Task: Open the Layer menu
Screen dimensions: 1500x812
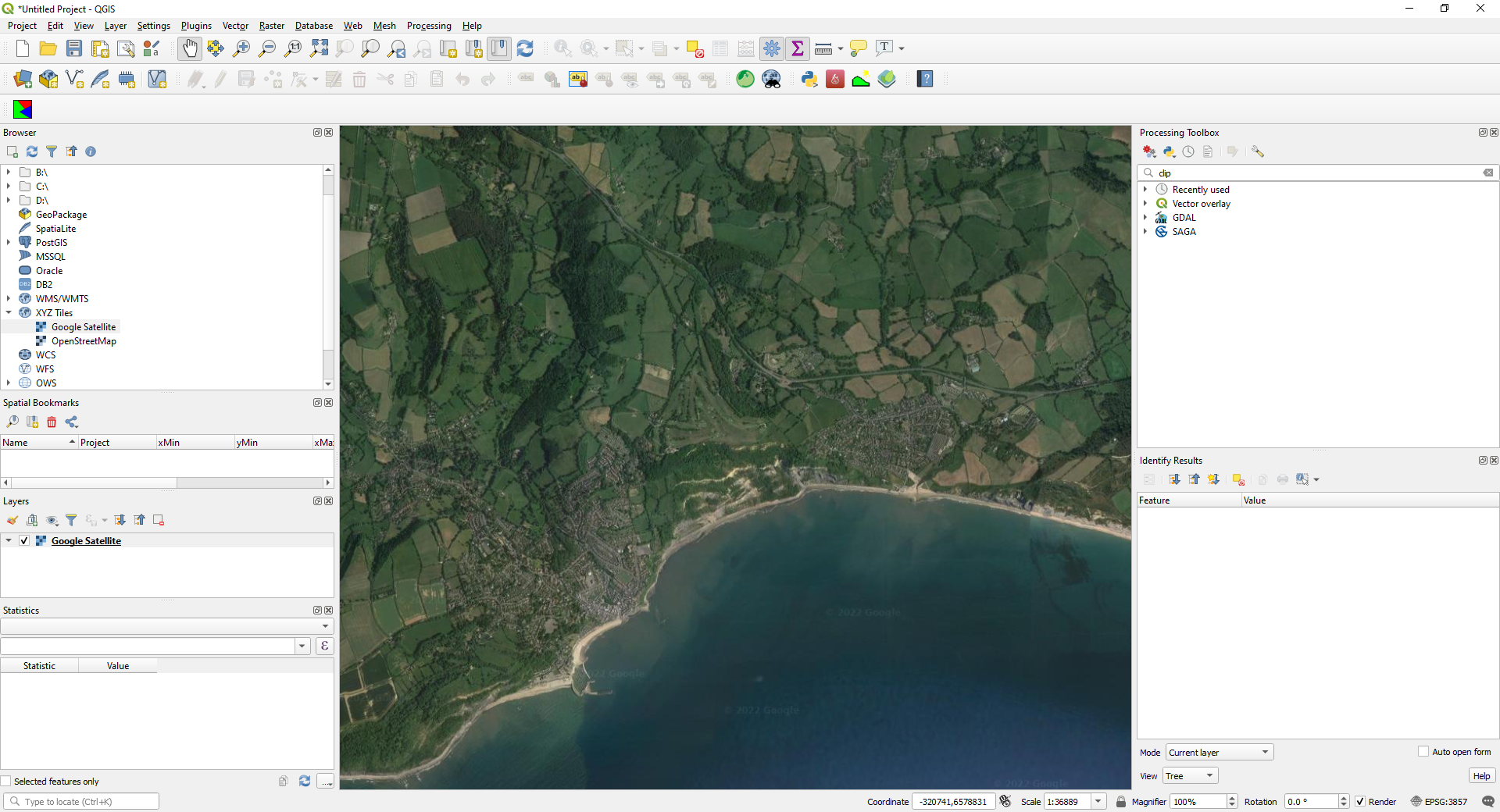Action: pos(116,26)
